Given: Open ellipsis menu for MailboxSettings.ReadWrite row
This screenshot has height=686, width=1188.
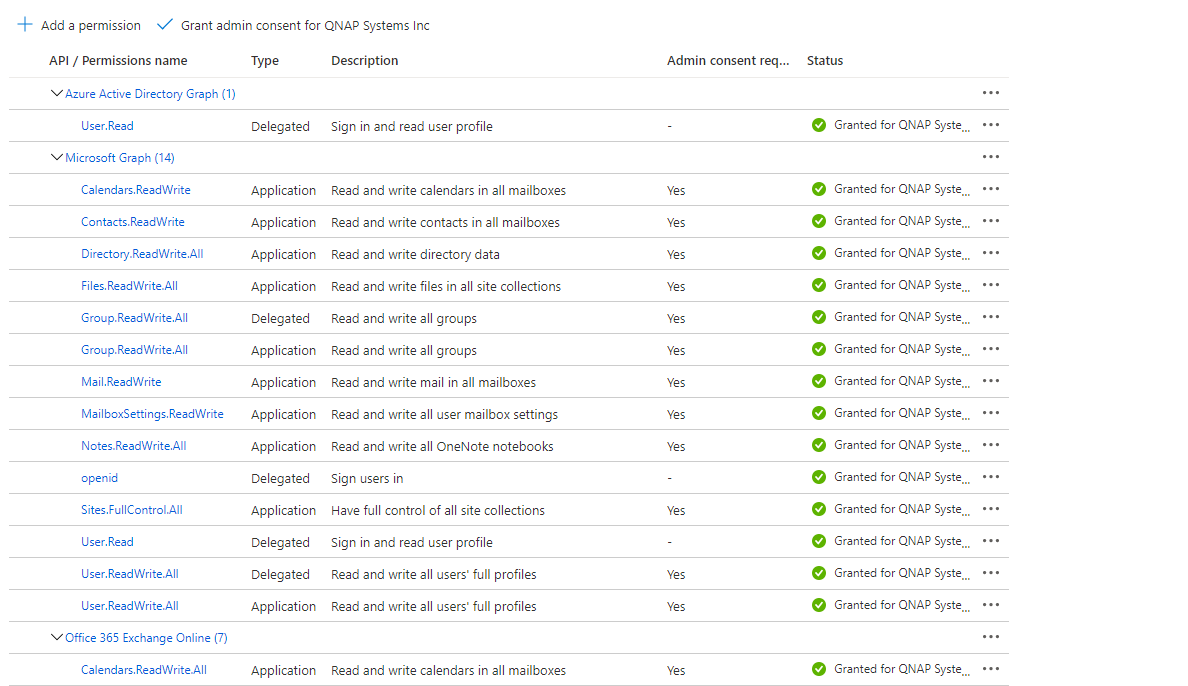Looking at the screenshot, I should click(990, 413).
